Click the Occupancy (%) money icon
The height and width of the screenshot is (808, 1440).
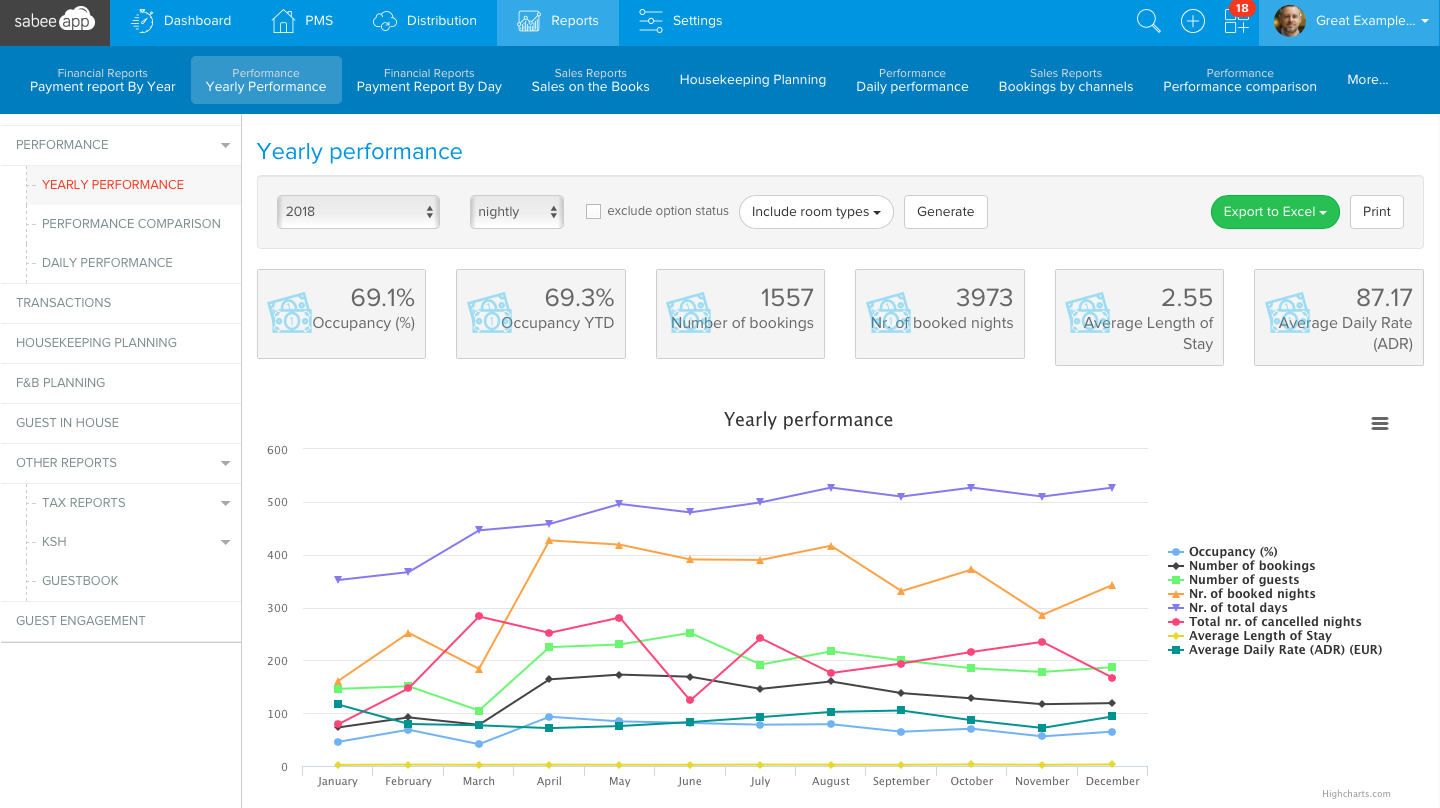(x=290, y=314)
